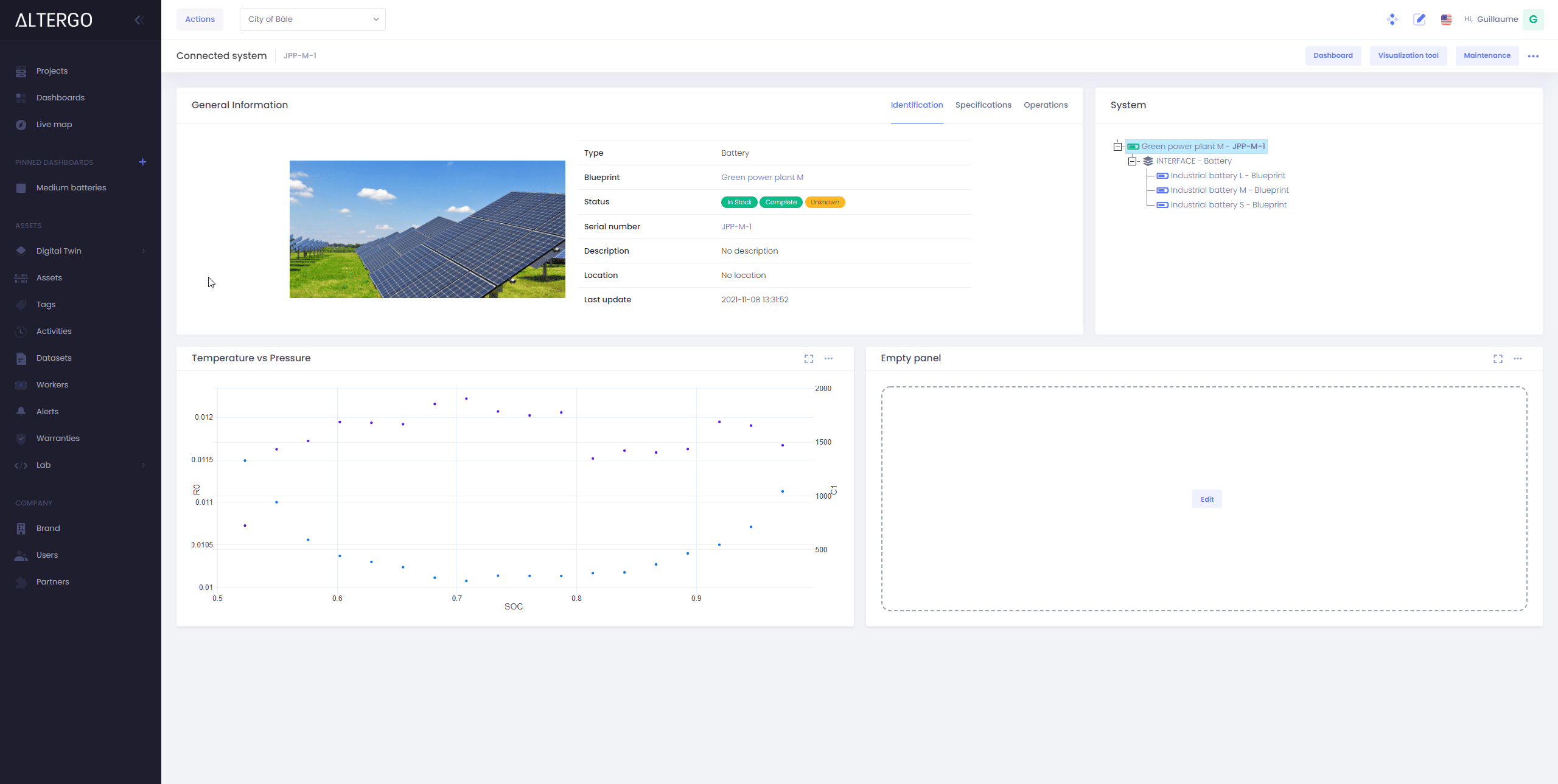Open the City of Bâle dropdown
Screen dimensions: 1558x784
tap(312, 19)
